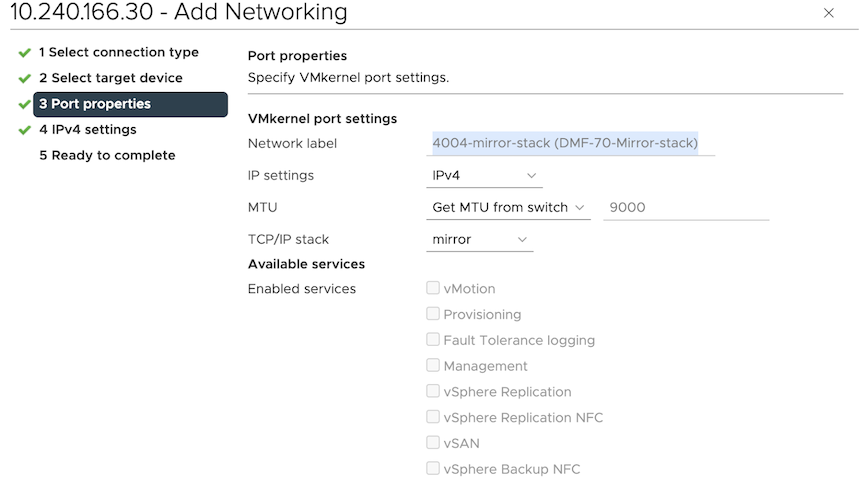Toggle the vSphere Backup NFC checkbox

pyautogui.click(x=433, y=468)
